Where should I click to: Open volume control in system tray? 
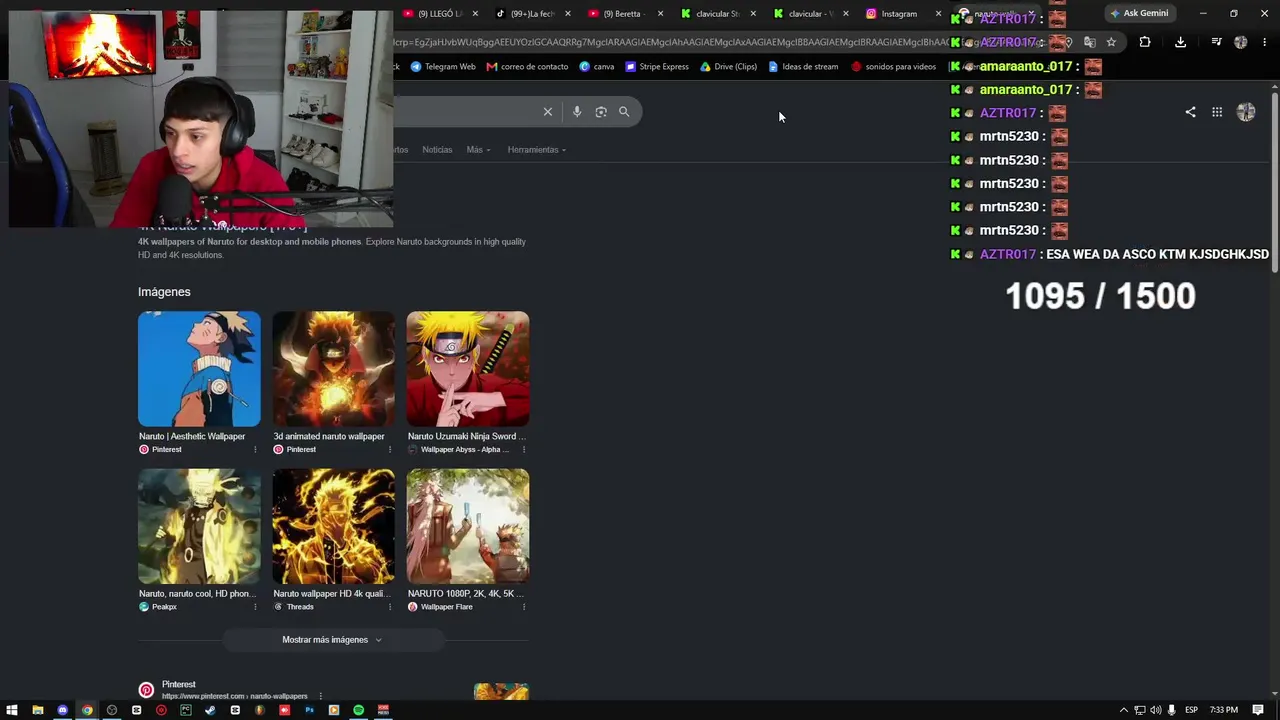pyautogui.click(x=1156, y=710)
